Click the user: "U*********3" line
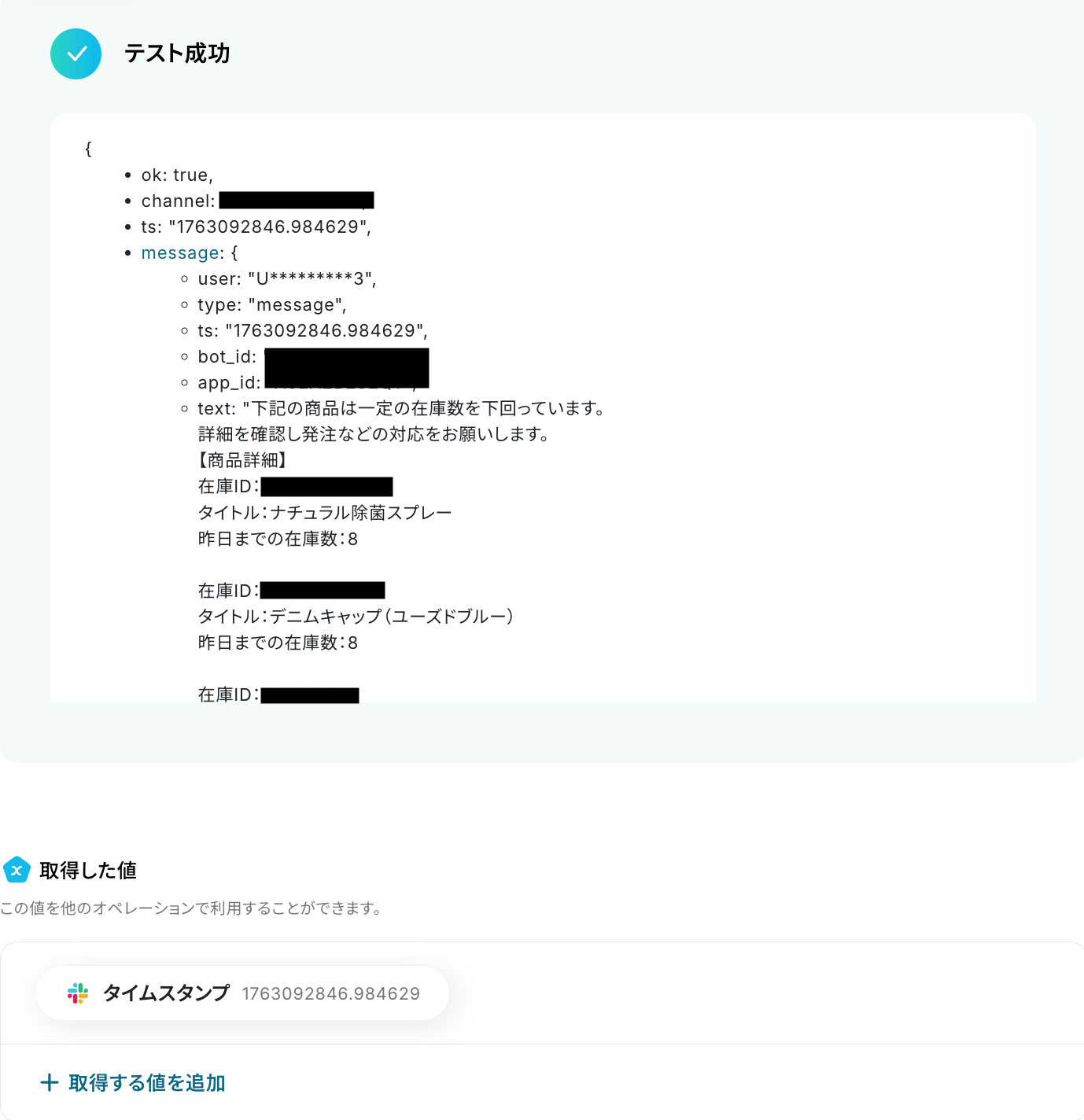Image resolution: width=1084 pixels, height=1120 pixels. (287, 279)
